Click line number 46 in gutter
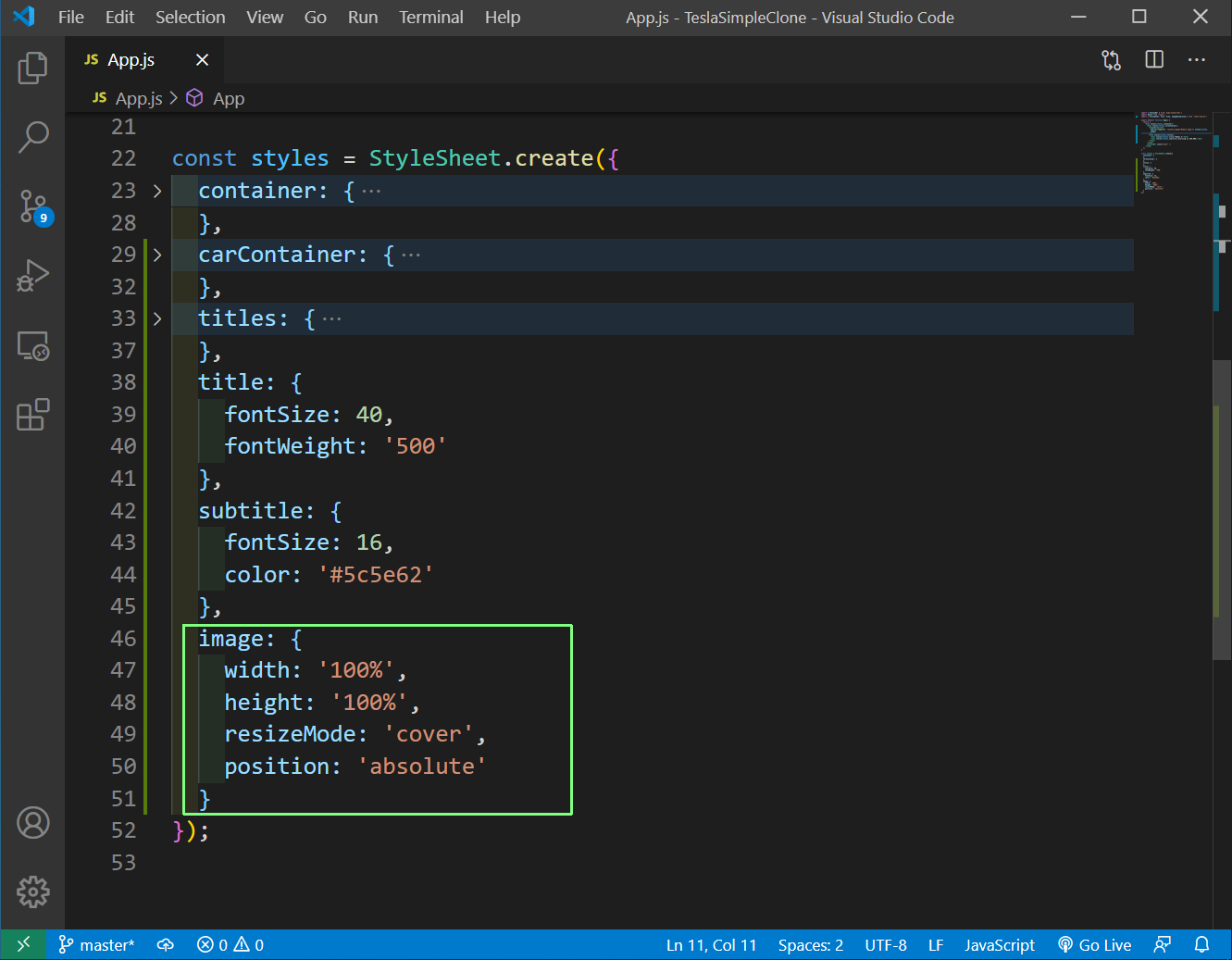This screenshot has height=960, width=1232. [123, 639]
